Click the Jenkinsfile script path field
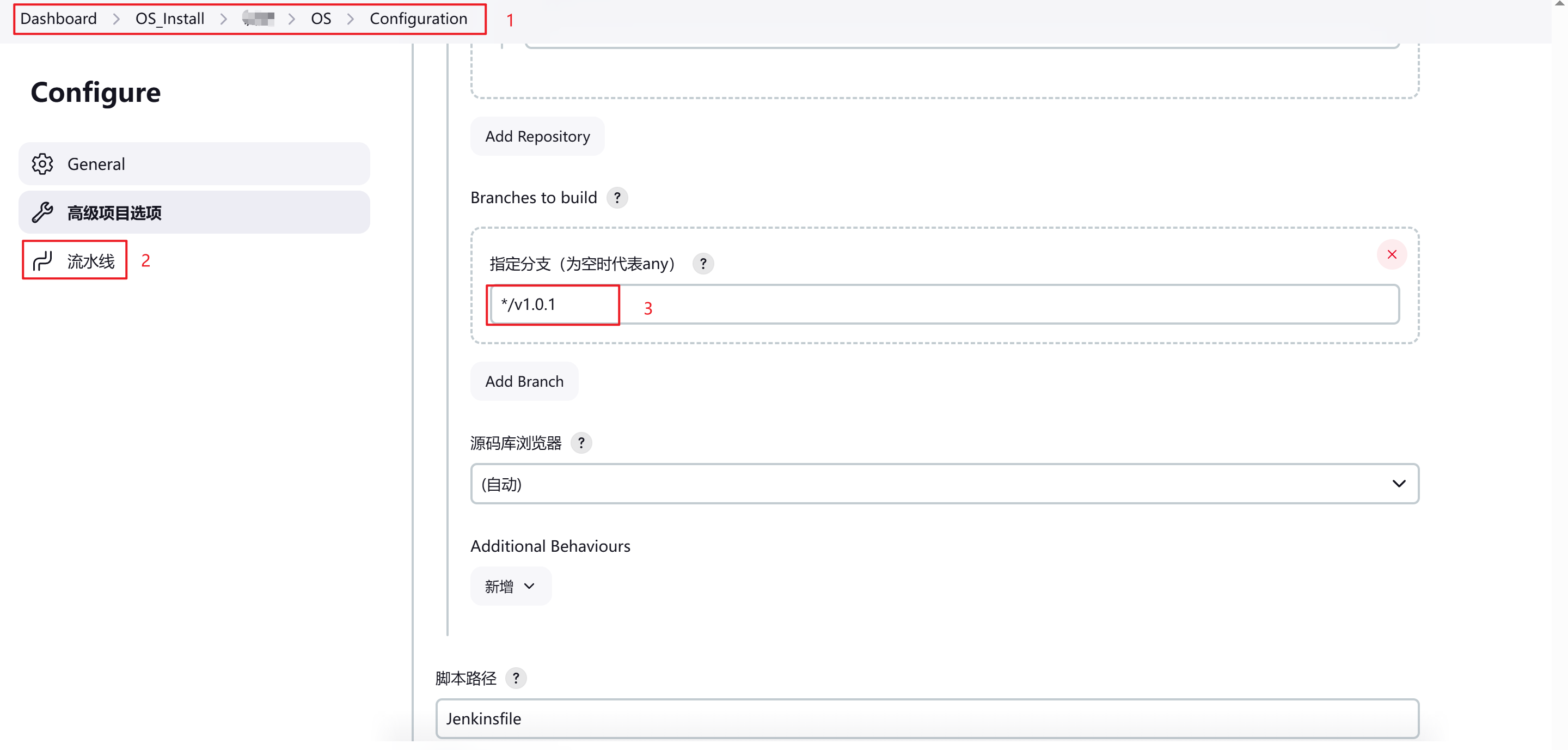 pos(927,718)
